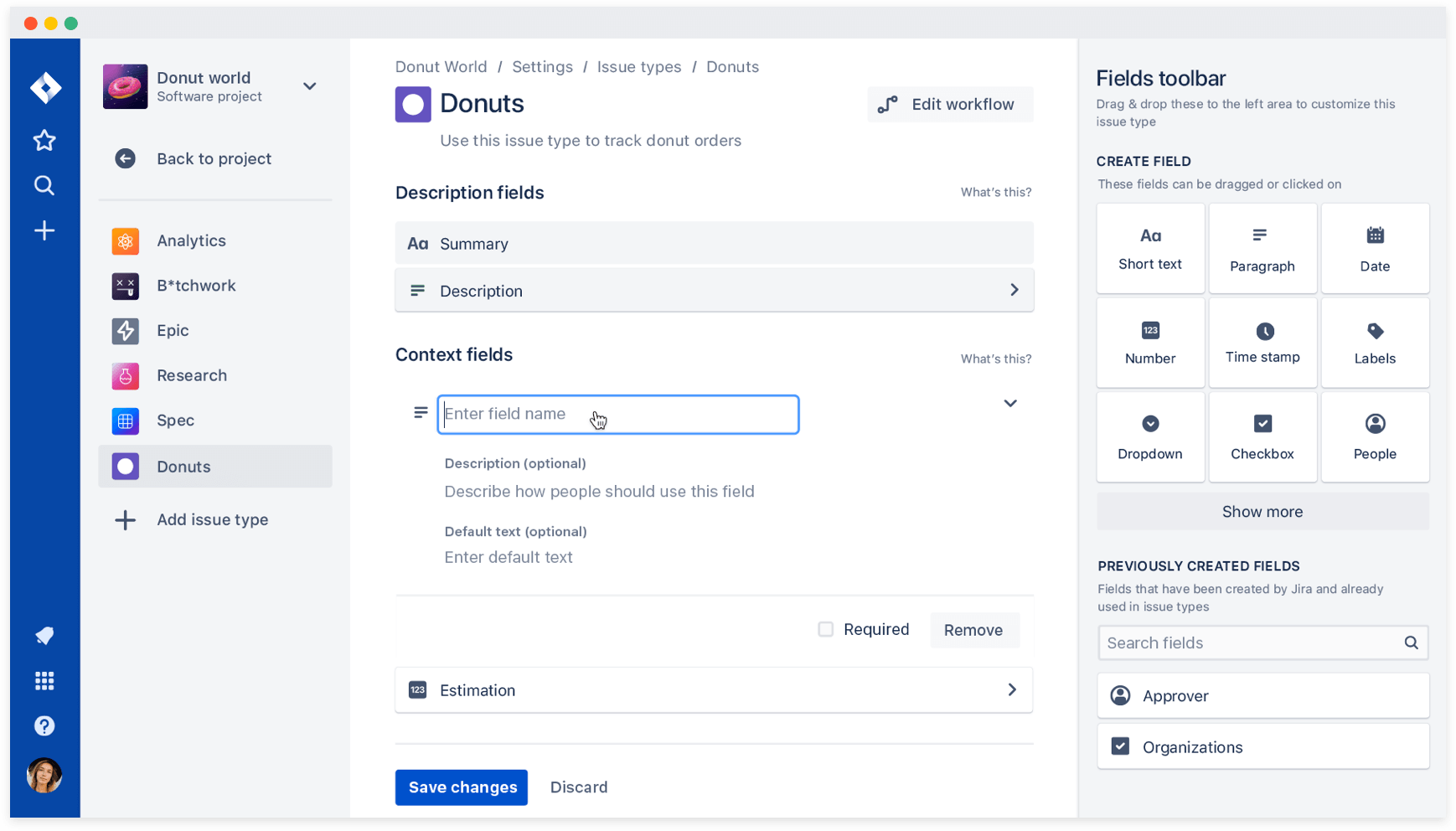1456x831 pixels.
Task: Click the Estimation number icon
Action: (417, 690)
